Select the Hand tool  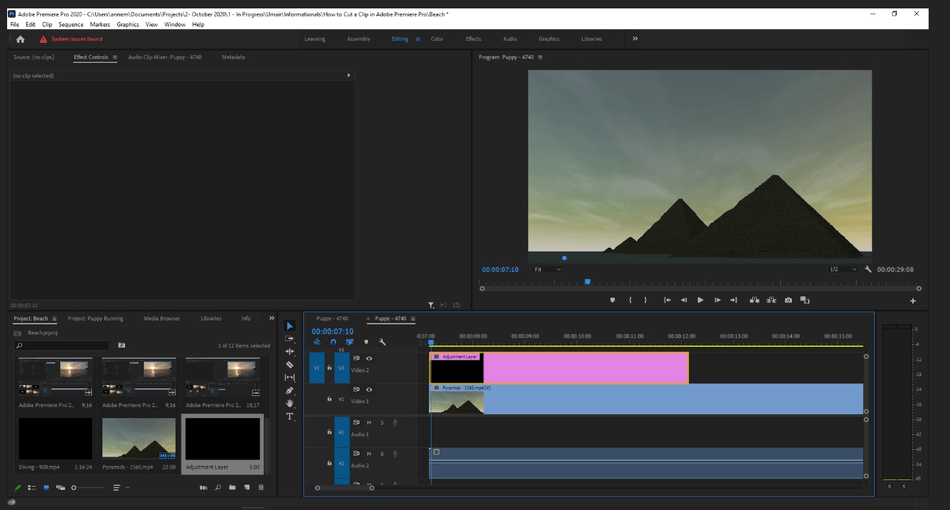[290, 403]
